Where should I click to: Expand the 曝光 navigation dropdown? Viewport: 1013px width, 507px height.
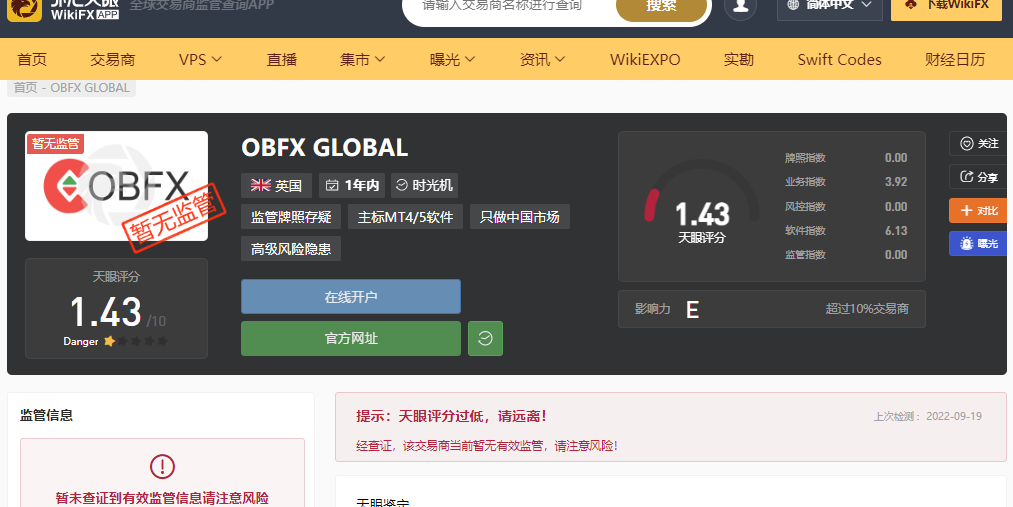pos(452,59)
